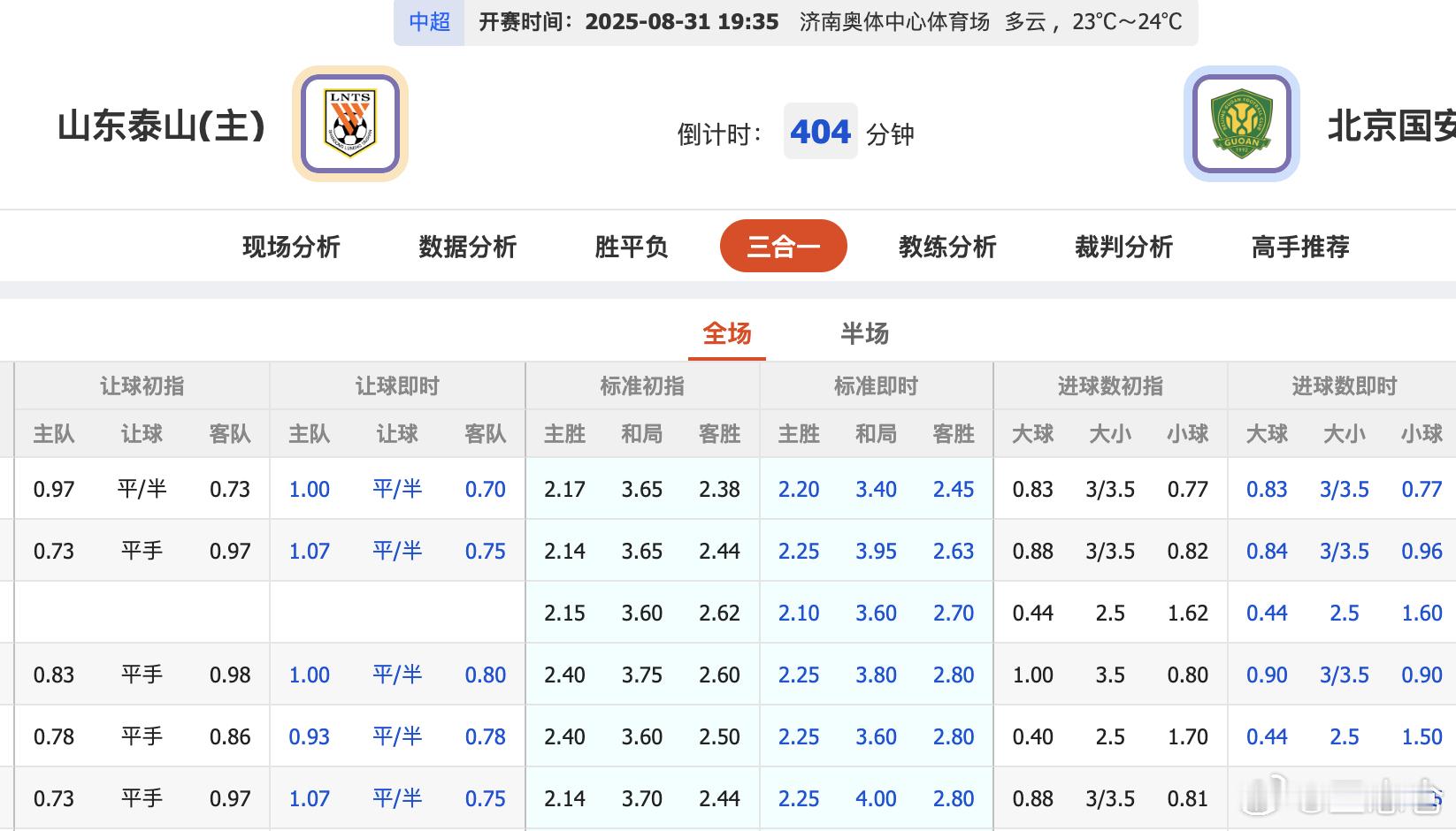
Task: Click the 404 countdown value
Action: coord(821,132)
